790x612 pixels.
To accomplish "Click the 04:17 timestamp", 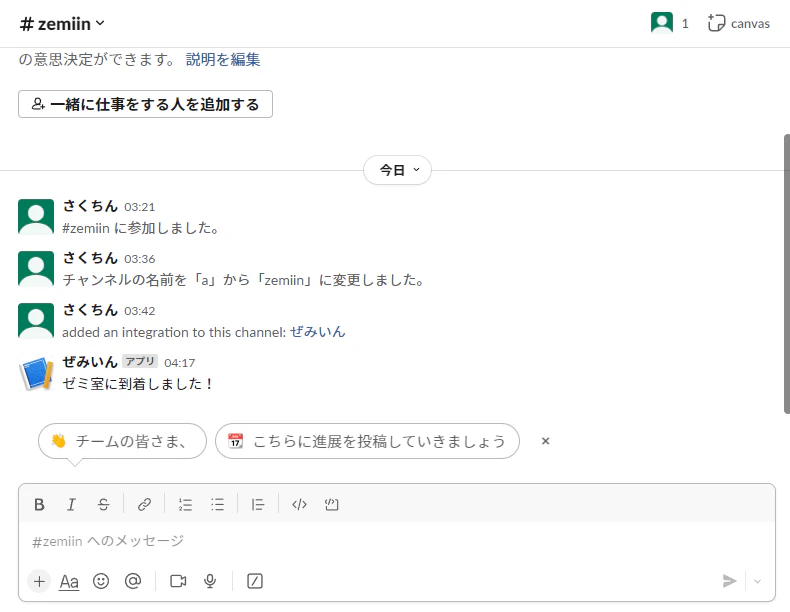I will [180, 363].
